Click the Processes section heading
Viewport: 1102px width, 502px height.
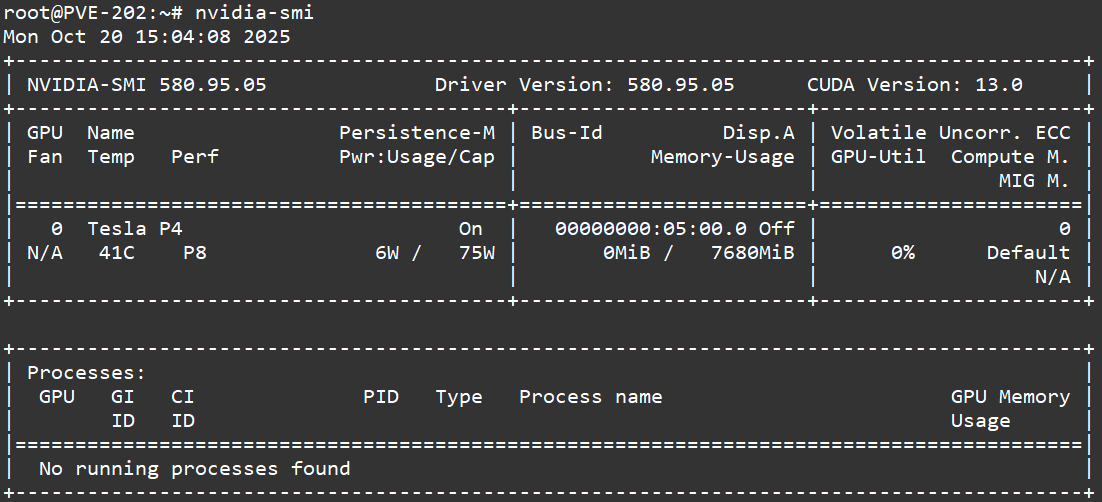tap(86, 373)
